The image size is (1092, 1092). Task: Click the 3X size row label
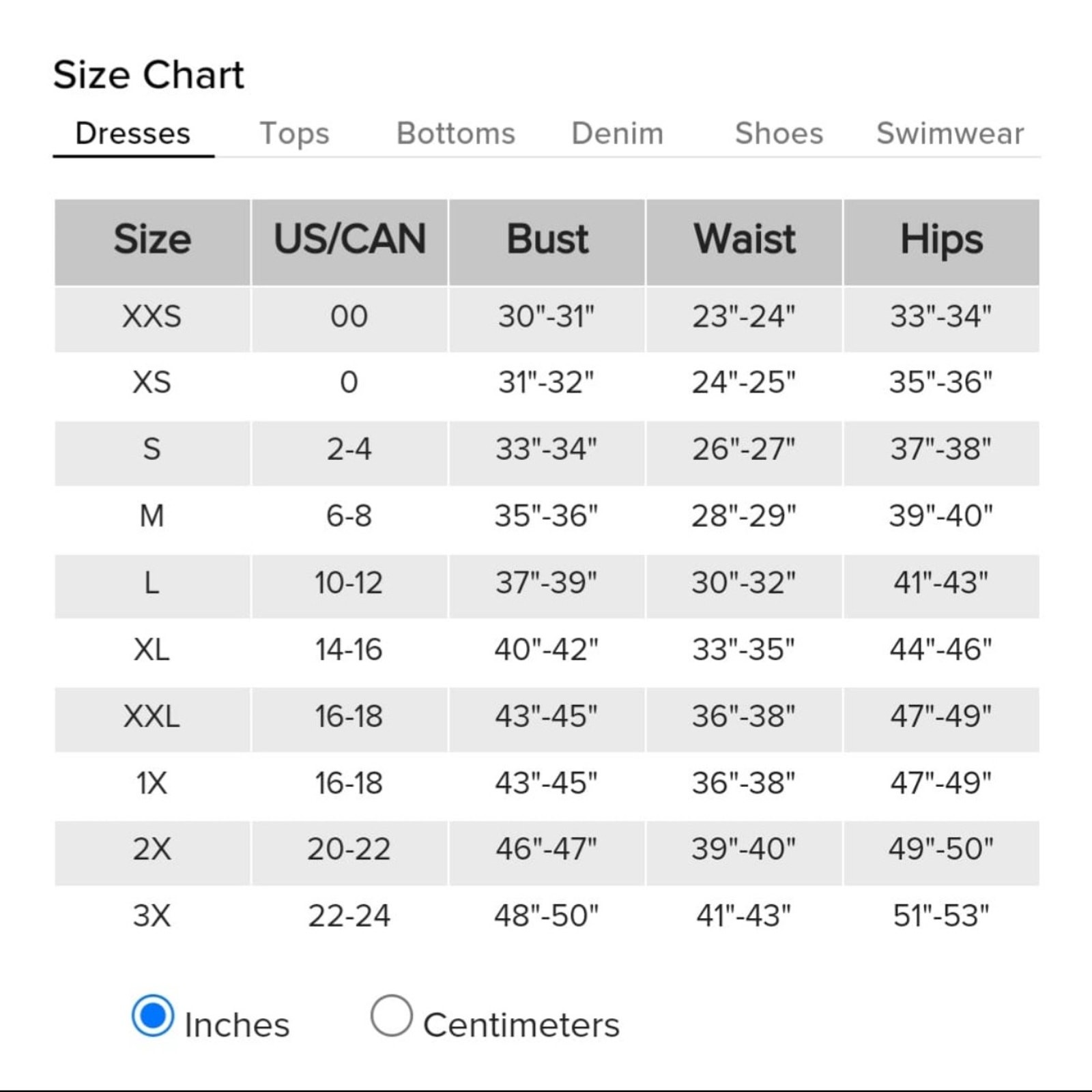point(152,916)
